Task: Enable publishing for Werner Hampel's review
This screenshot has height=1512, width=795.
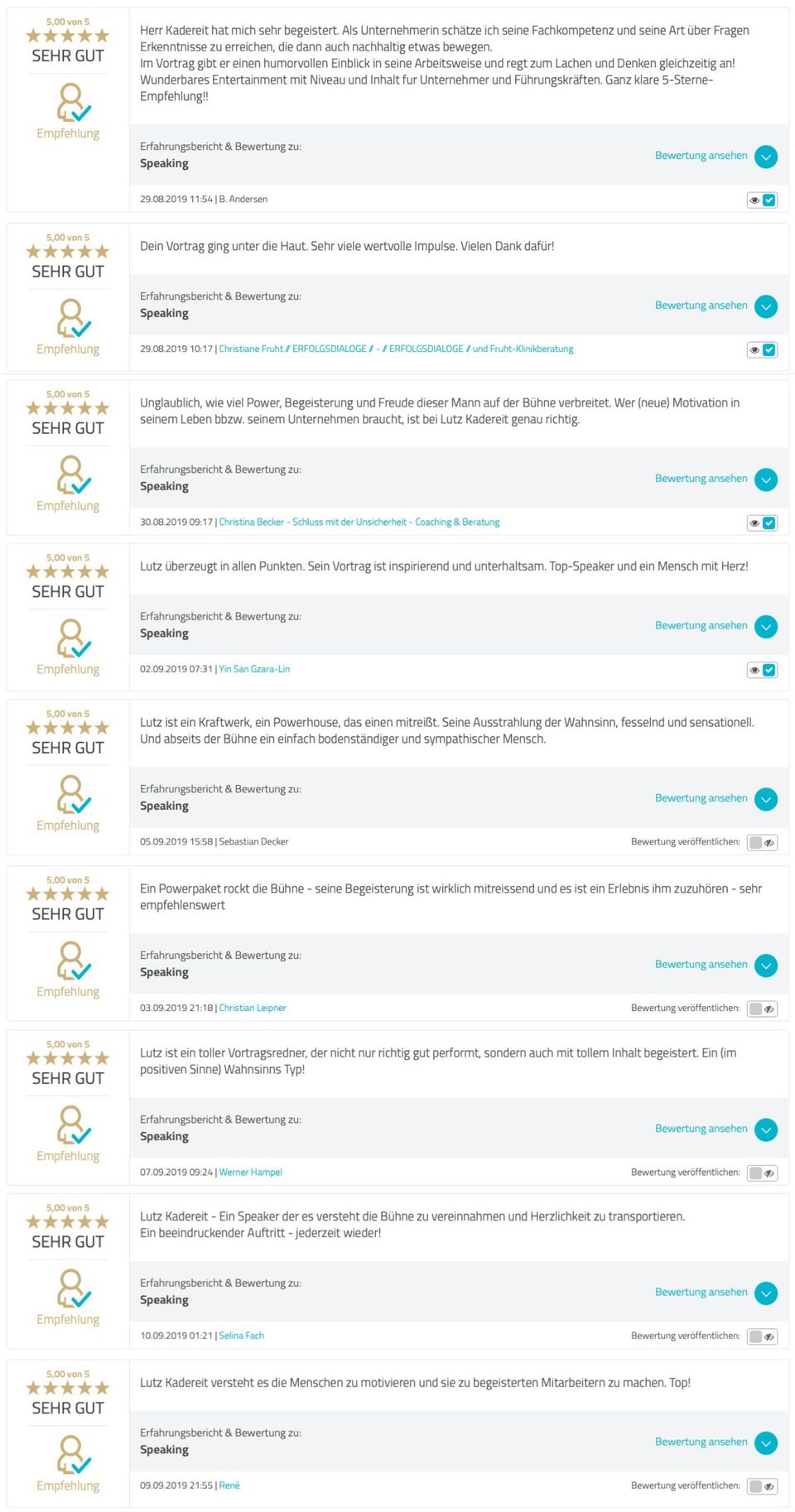Action: [x=762, y=1173]
